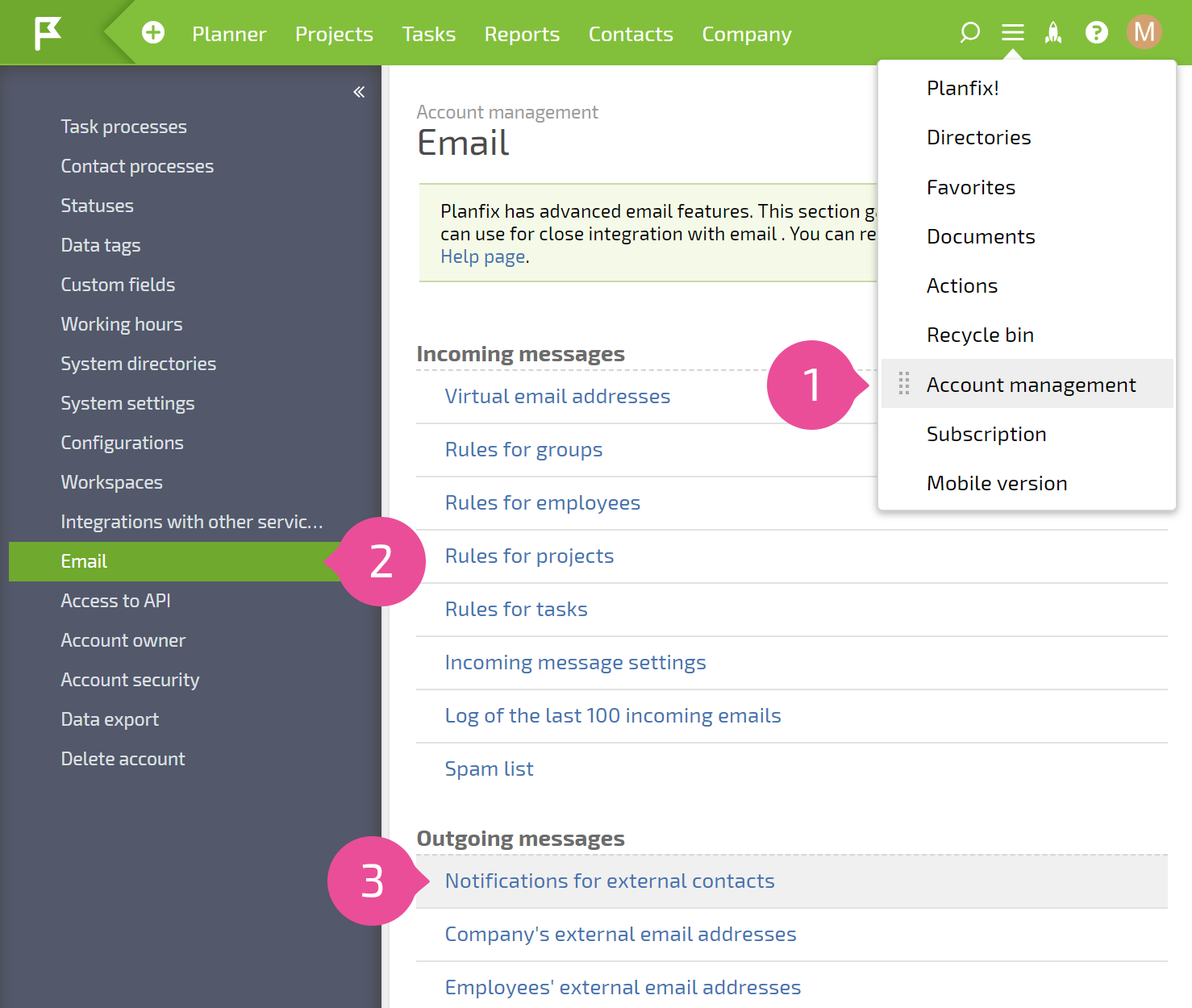The width and height of the screenshot is (1192, 1008).
Task: Open Spam list link
Action: 489,768
